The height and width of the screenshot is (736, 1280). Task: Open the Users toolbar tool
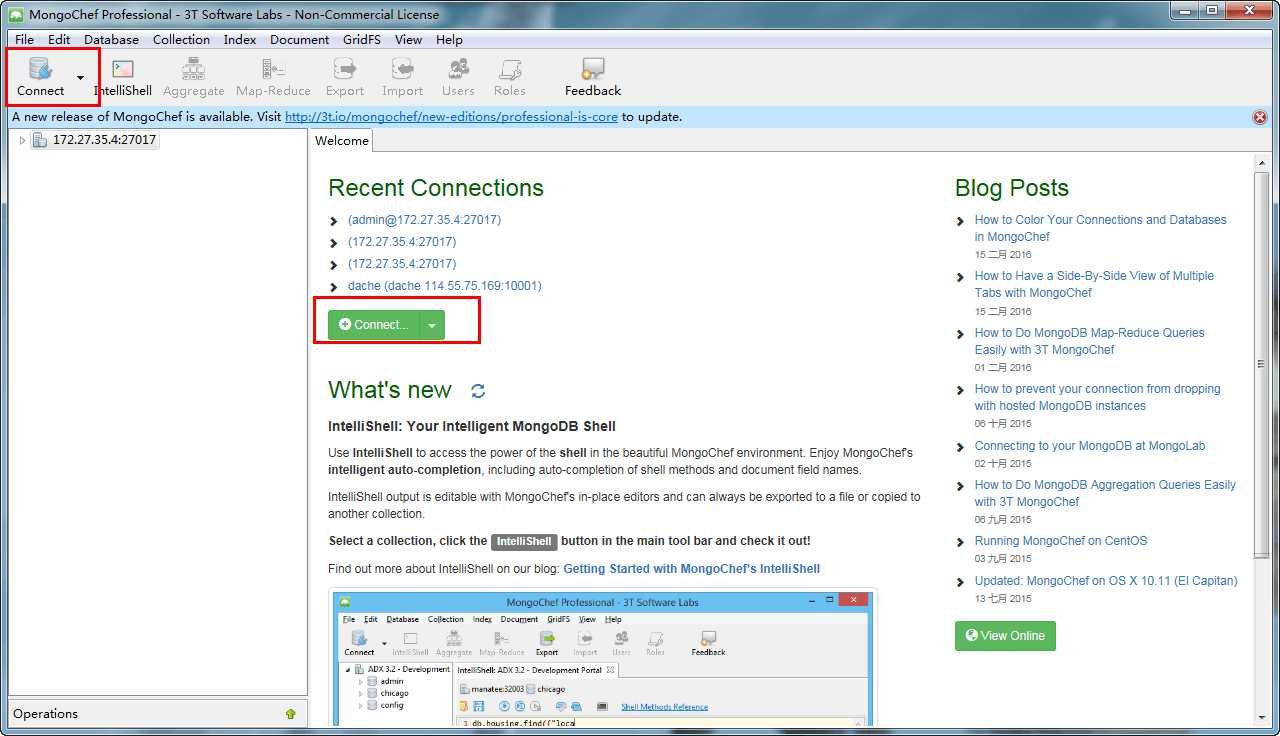(458, 77)
